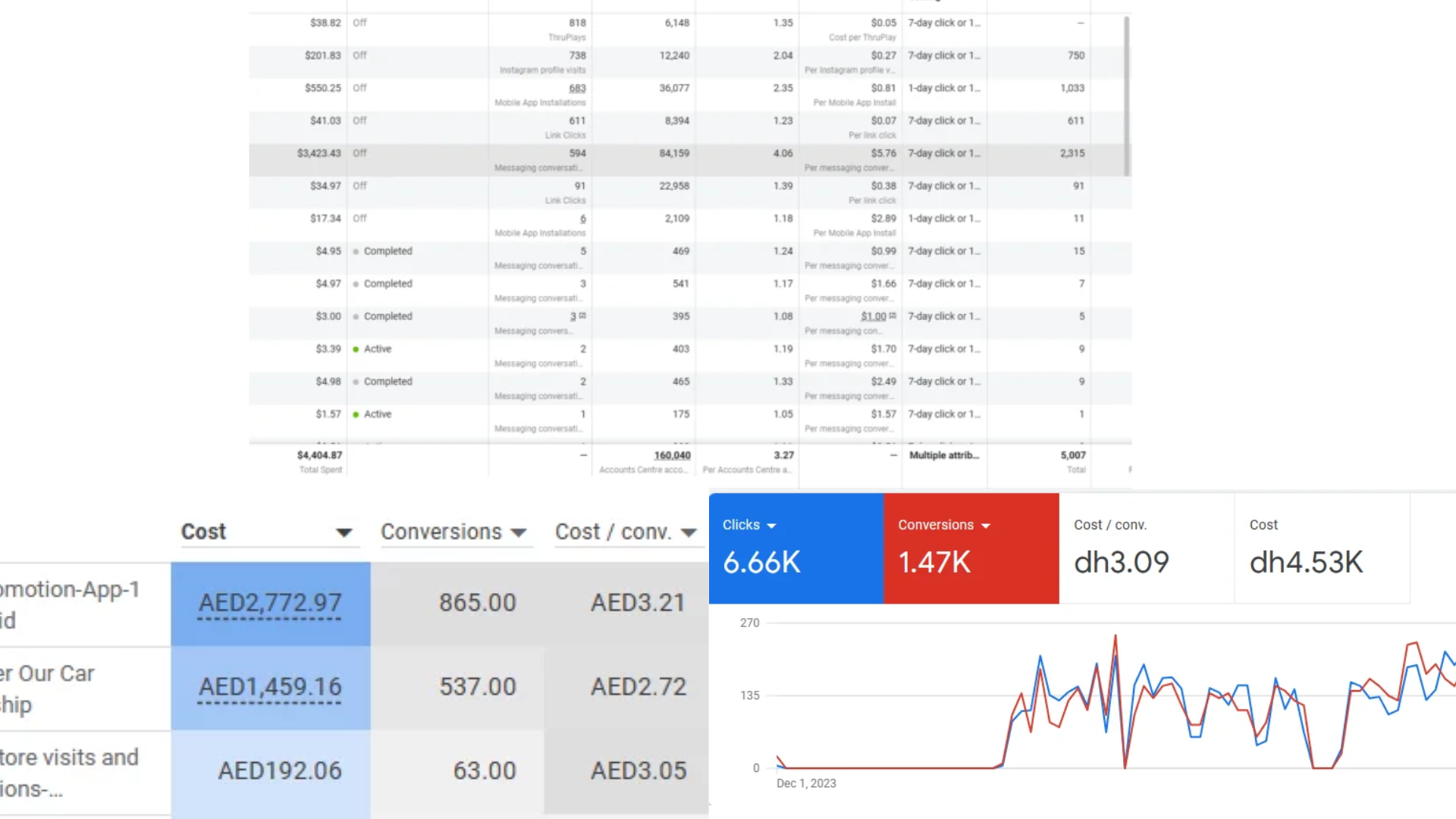Click the small icon beside $1.00 cost
The height and width of the screenshot is (819, 1456).
tap(893, 315)
